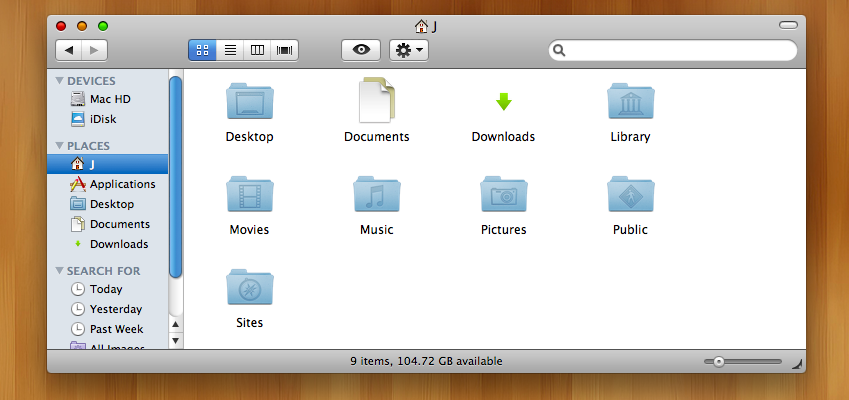Switch to icon view

tap(203, 50)
